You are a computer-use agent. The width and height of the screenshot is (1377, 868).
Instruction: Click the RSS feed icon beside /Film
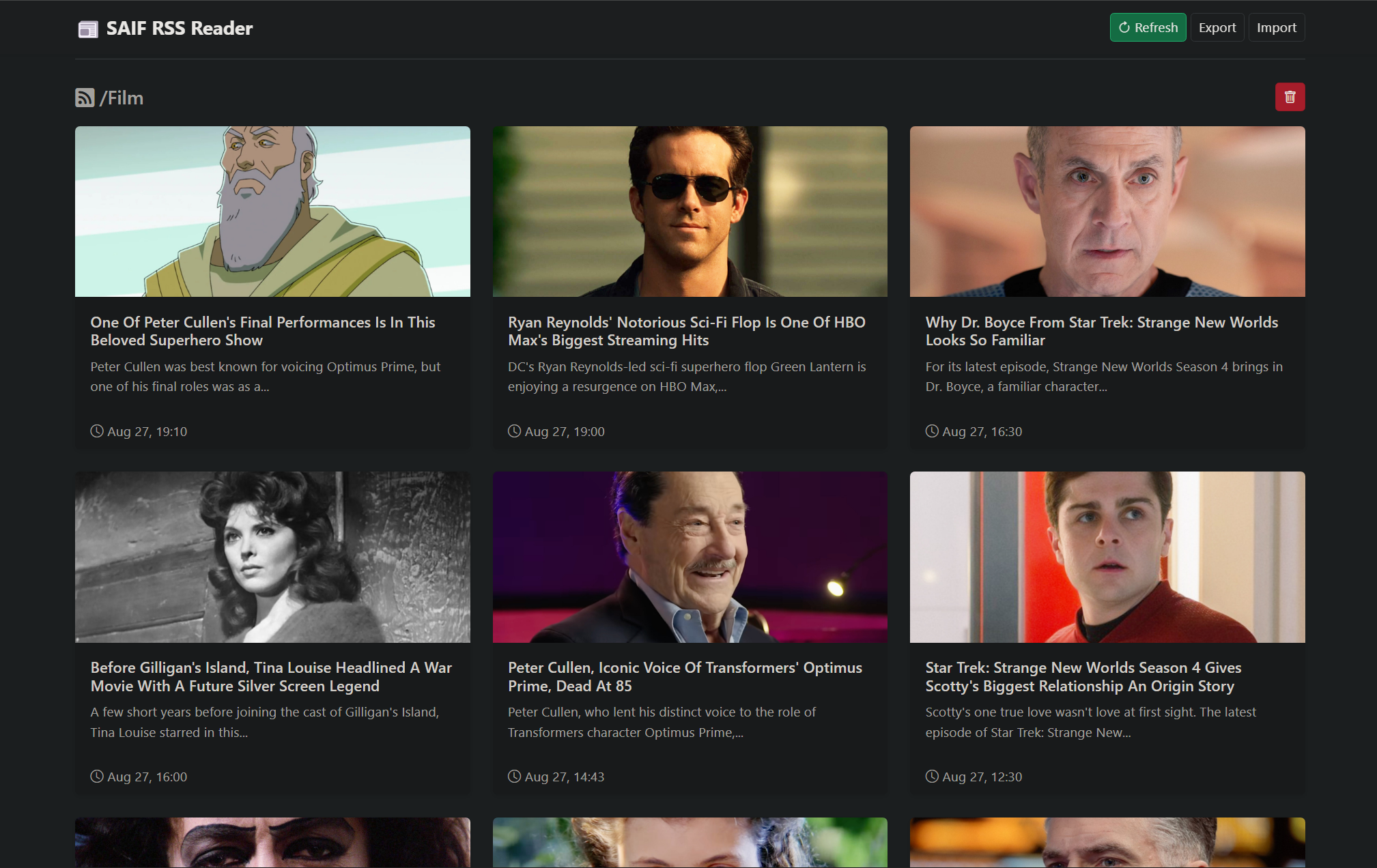click(85, 98)
